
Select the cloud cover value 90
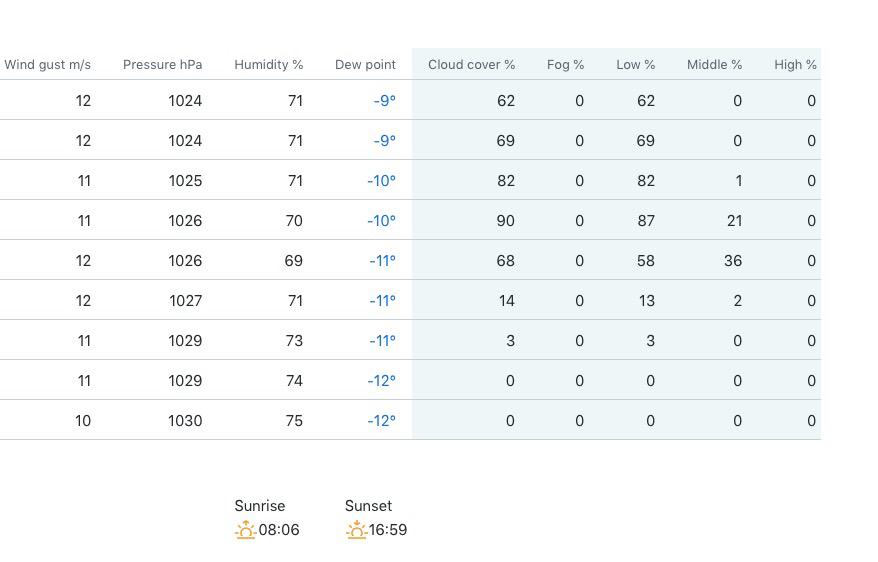point(506,221)
